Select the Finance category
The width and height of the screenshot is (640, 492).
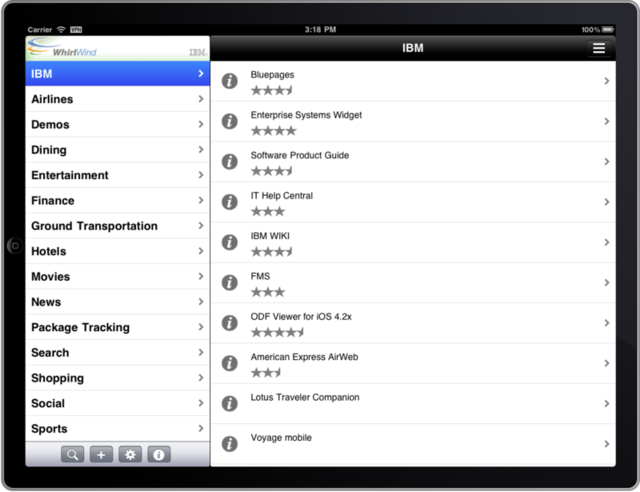118,200
